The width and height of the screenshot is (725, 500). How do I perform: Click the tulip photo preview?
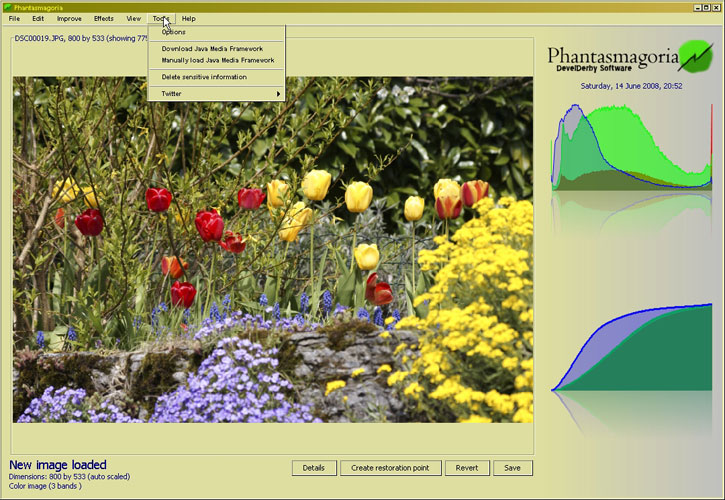click(x=272, y=249)
